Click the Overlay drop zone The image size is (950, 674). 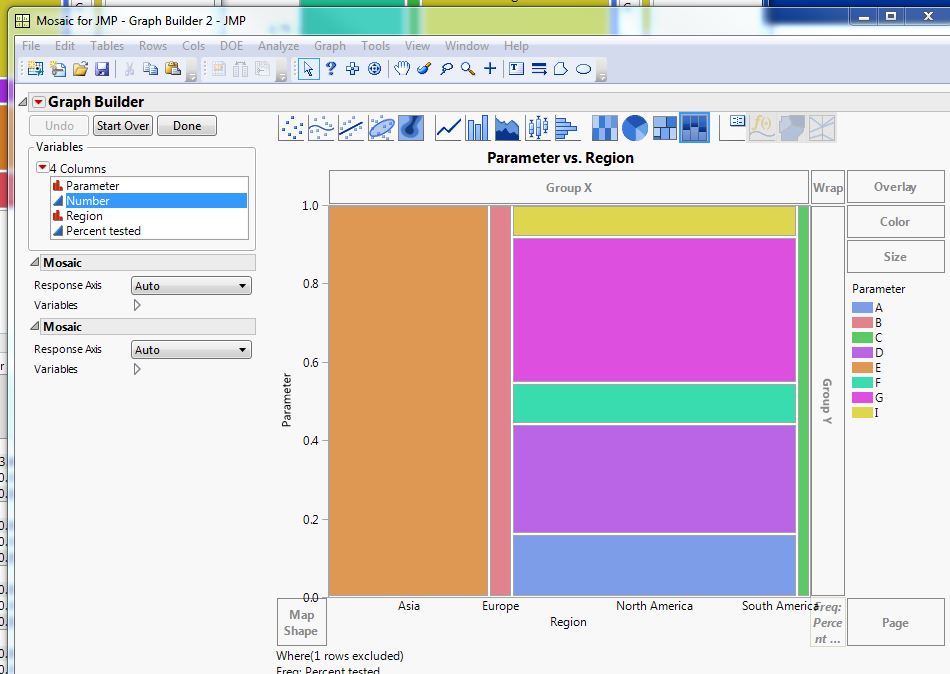coord(895,186)
